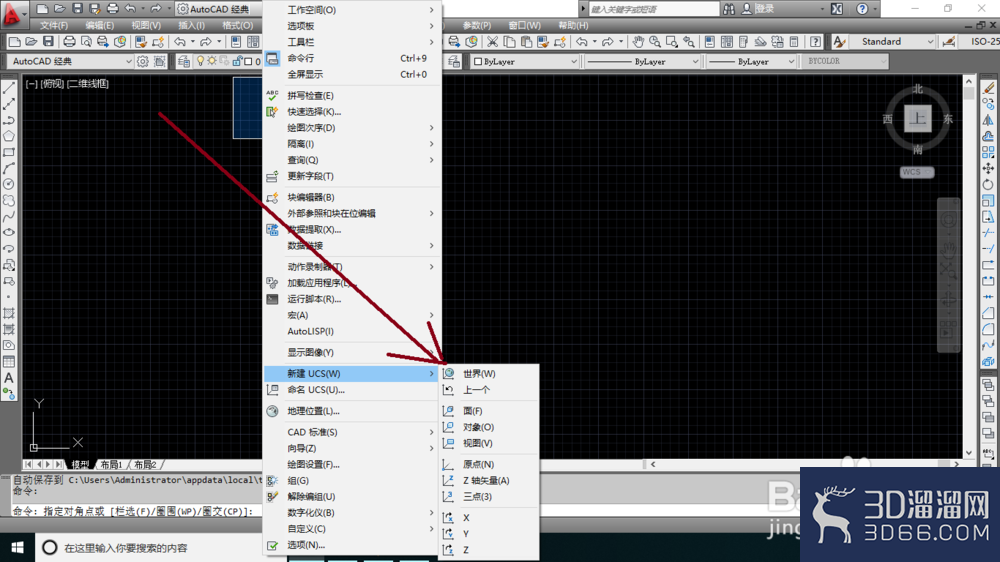Click the Circle tool icon
Viewport: 1000px width, 562px height.
9,184
